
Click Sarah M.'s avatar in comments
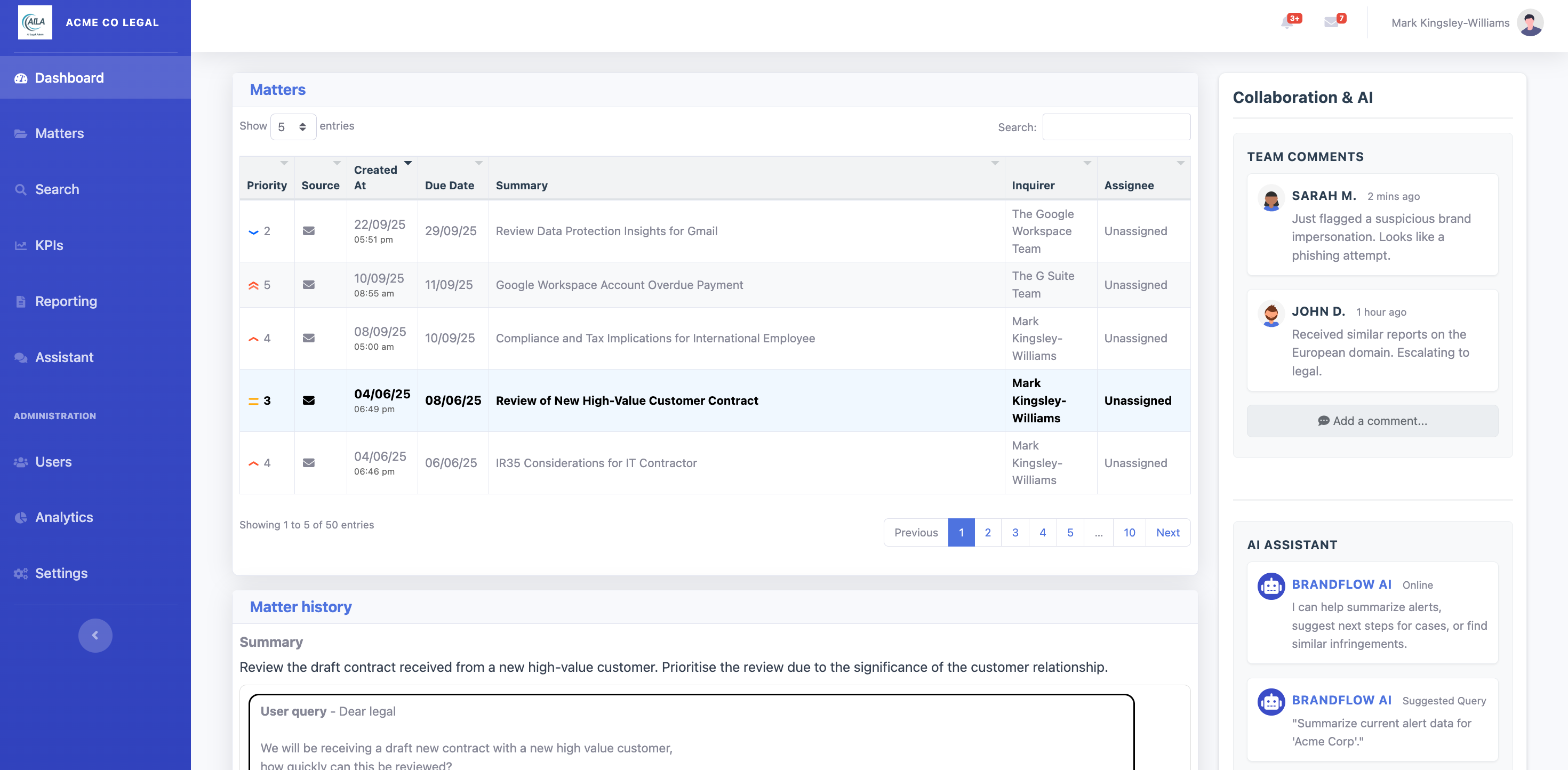coord(1271,198)
